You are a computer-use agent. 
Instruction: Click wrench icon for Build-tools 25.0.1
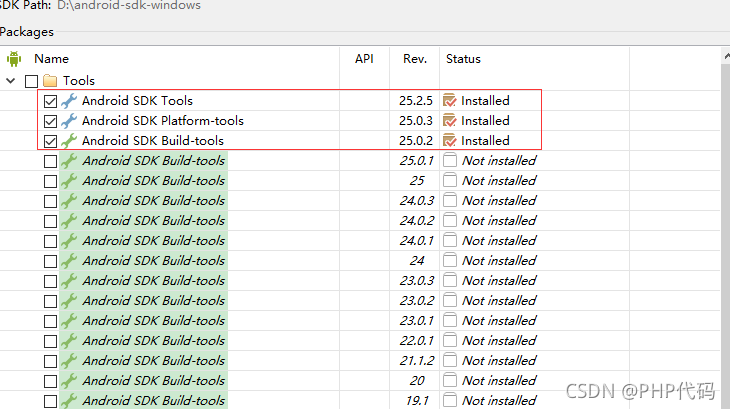coord(69,161)
